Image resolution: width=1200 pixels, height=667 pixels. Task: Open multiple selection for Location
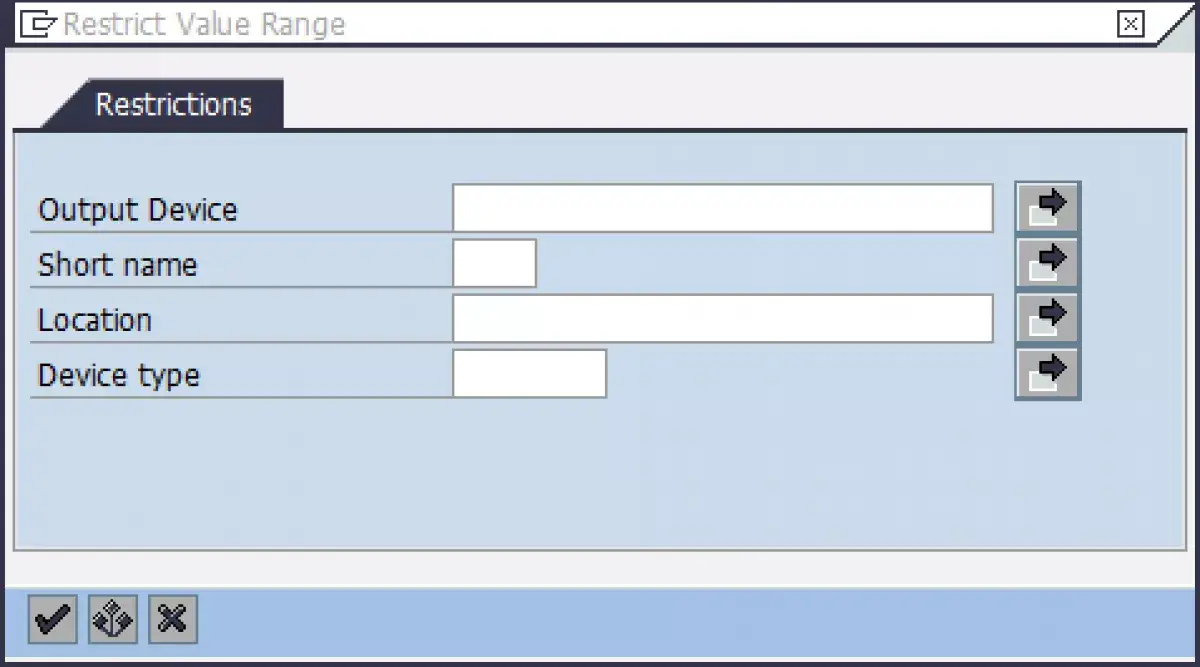1047,318
